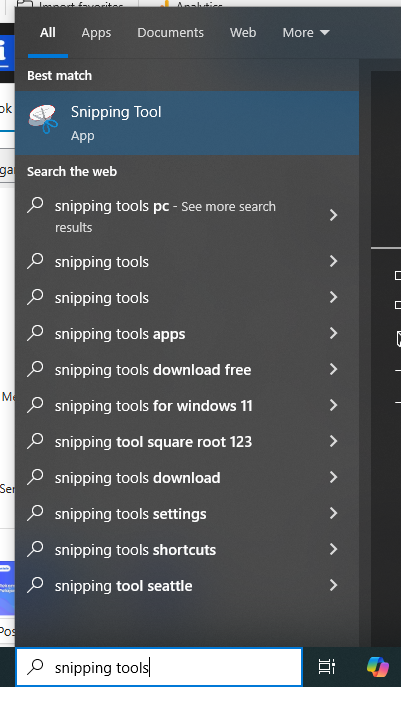Click search icon beside 'snipping tools download free'
This screenshot has height=713, width=401.
coord(35,369)
